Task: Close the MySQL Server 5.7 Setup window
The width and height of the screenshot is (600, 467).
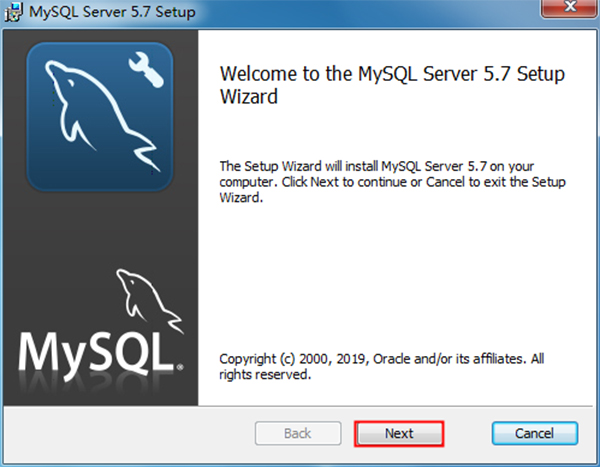Action: (570, 8)
